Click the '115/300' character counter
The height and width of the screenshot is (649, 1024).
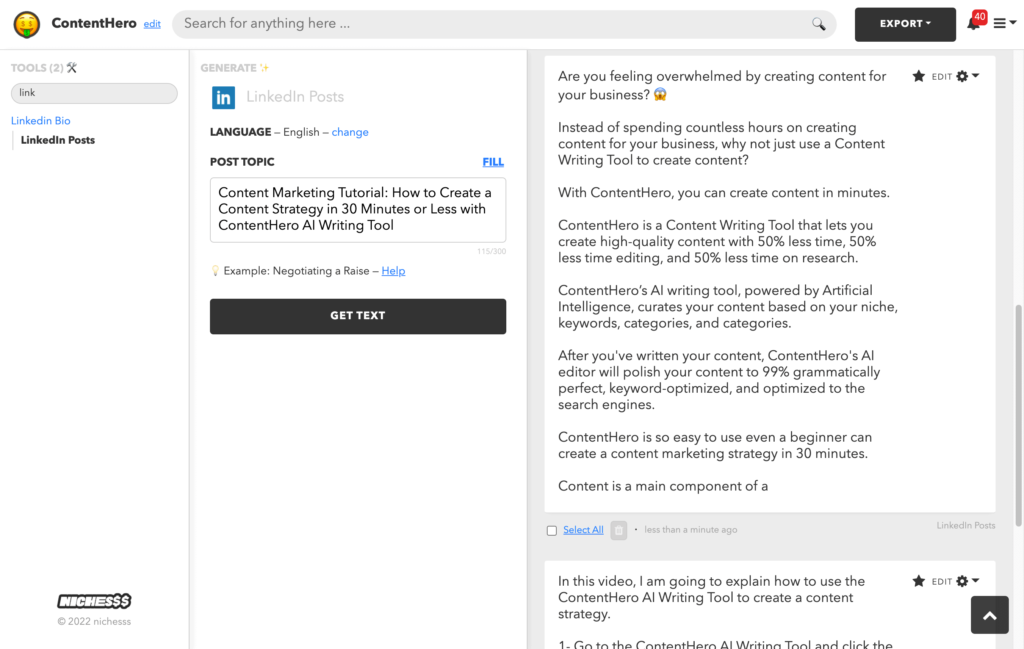[x=491, y=251]
